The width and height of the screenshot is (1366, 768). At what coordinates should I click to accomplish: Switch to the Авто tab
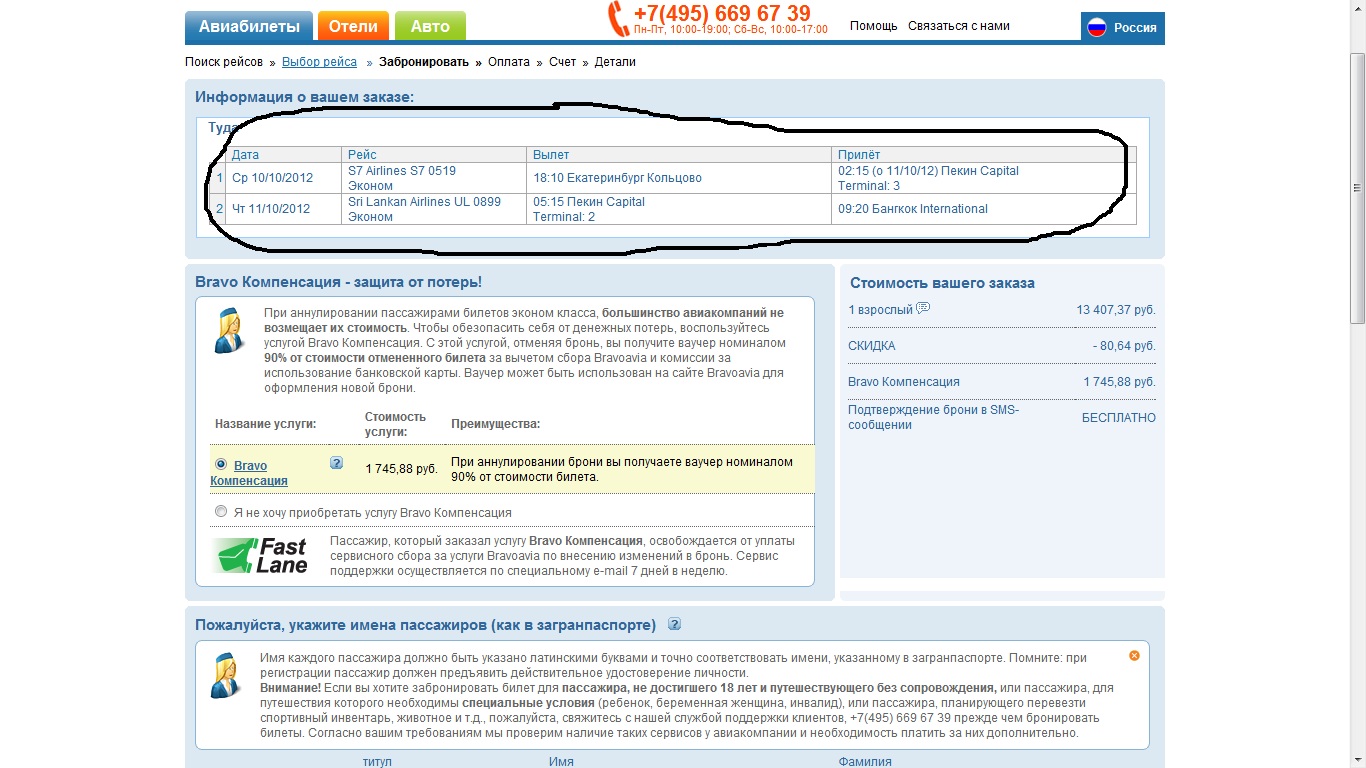pyautogui.click(x=430, y=26)
